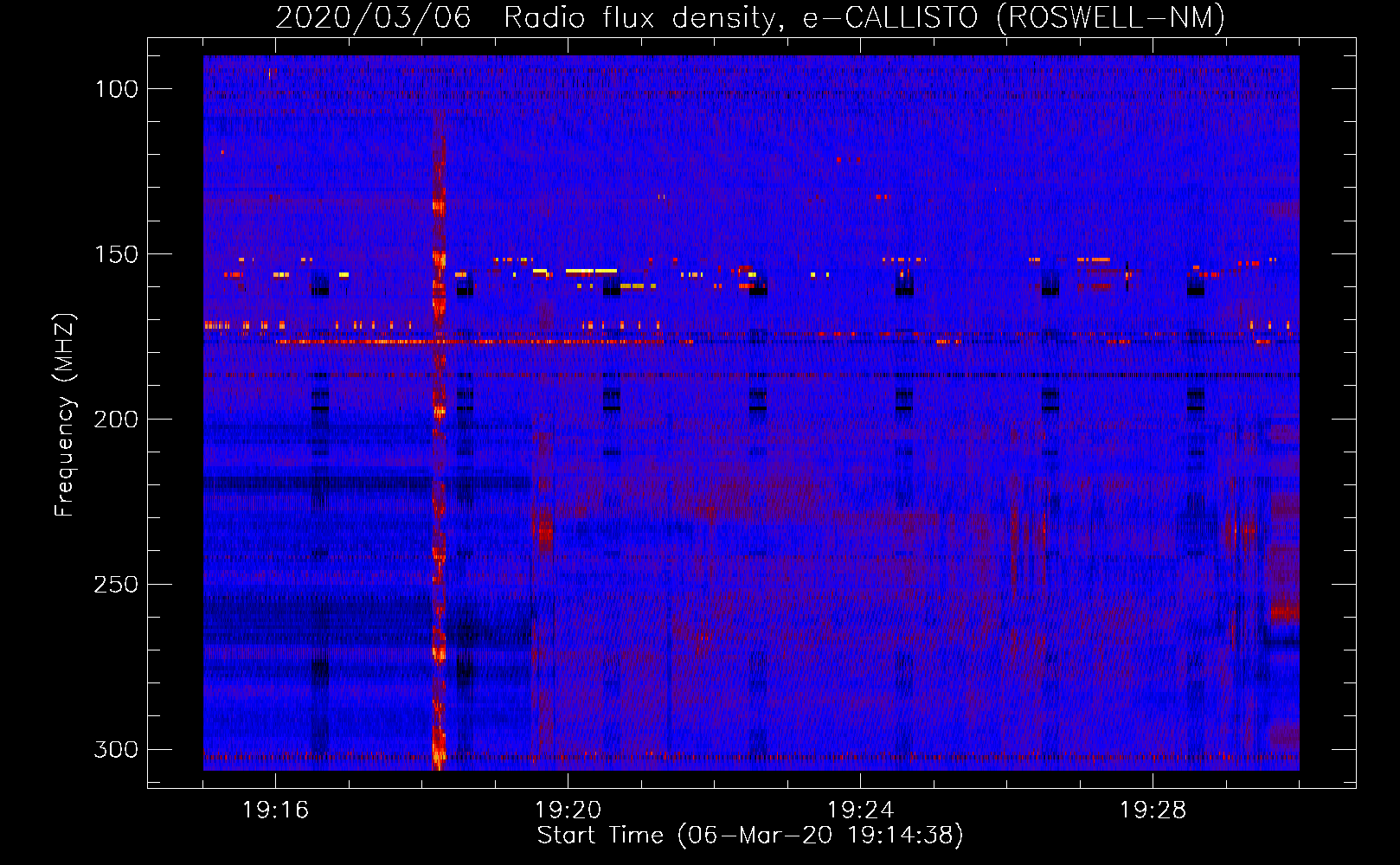Image resolution: width=1400 pixels, height=865 pixels.
Task: Click the 19:28 time tick label
Action: pyautogui.click(x=1153, y=811)
